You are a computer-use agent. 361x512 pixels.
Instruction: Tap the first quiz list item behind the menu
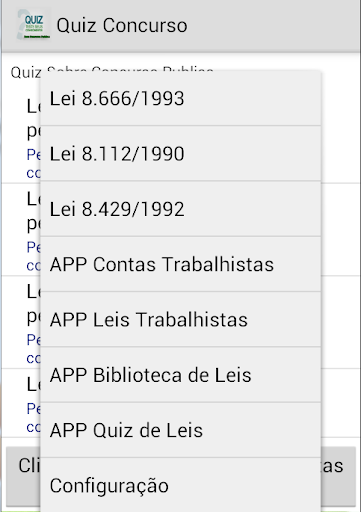coord(21,137)
